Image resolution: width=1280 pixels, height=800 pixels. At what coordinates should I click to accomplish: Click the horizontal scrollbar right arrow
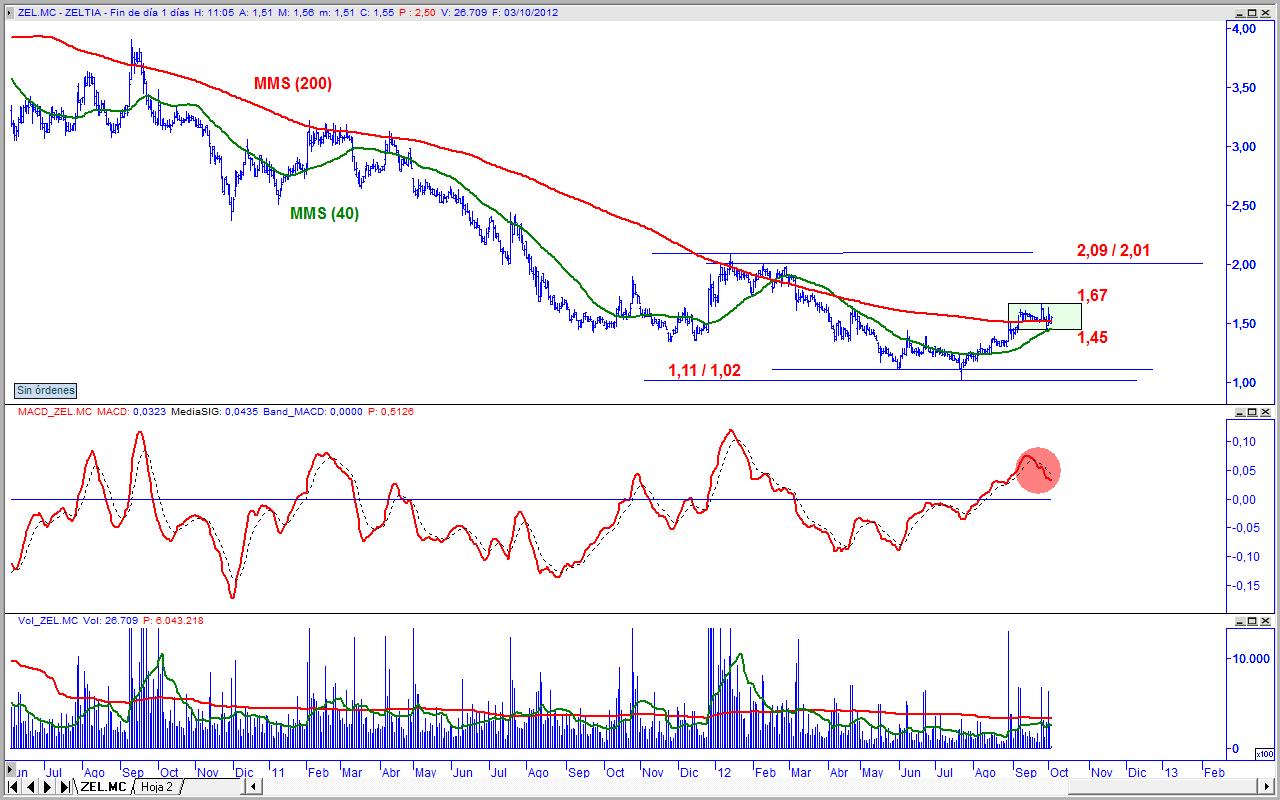point(1266,786)
